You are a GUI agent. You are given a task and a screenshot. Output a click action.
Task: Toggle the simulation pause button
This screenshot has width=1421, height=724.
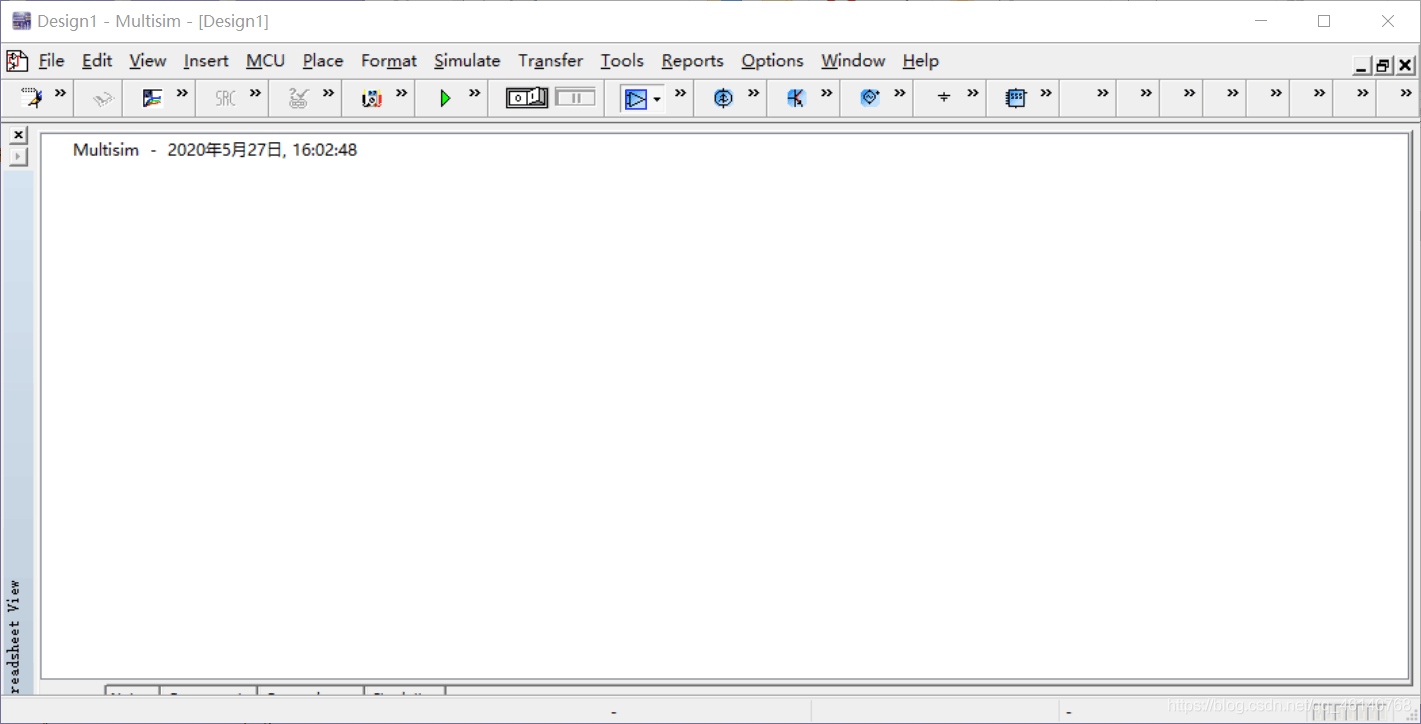tap(575, 97)
